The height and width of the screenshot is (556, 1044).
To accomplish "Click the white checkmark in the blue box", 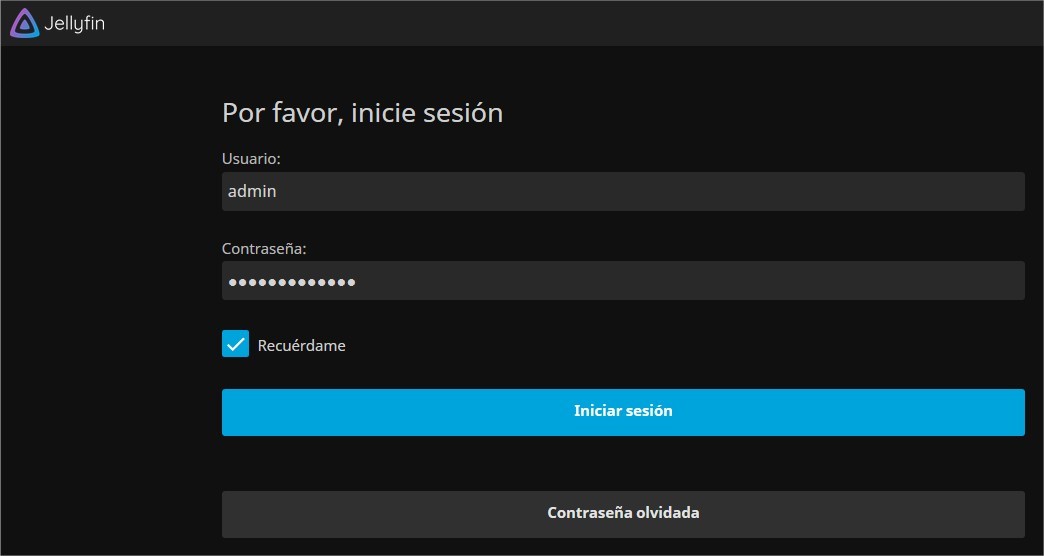I will (235, 344).
